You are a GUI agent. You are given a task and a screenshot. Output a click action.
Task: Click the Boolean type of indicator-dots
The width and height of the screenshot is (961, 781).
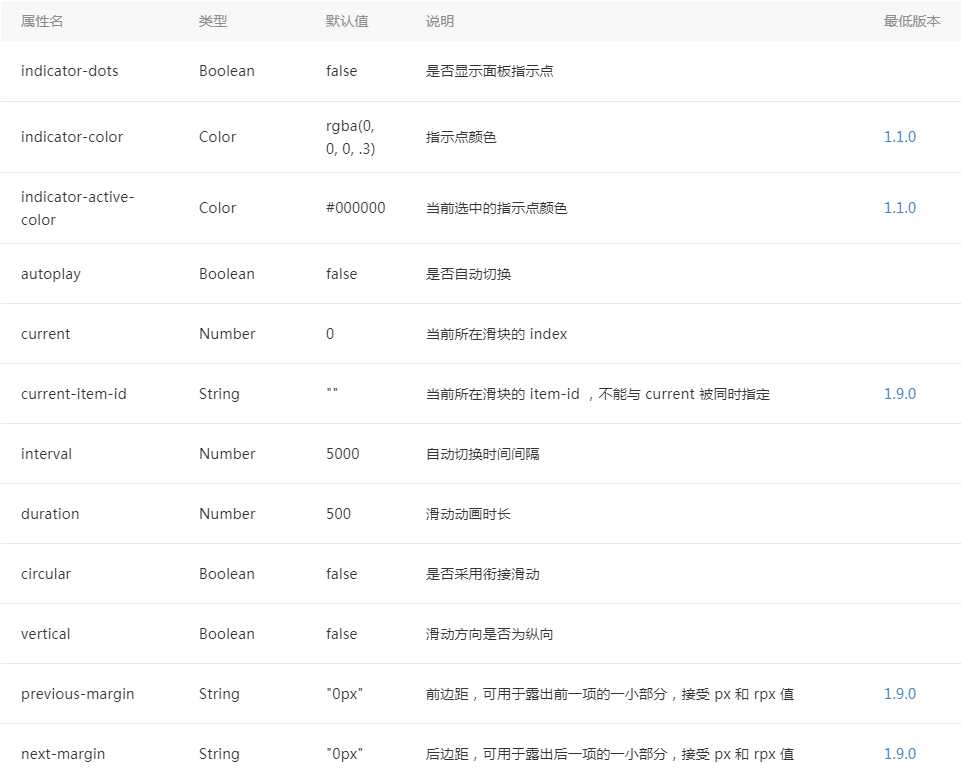[x=227, y=71]
